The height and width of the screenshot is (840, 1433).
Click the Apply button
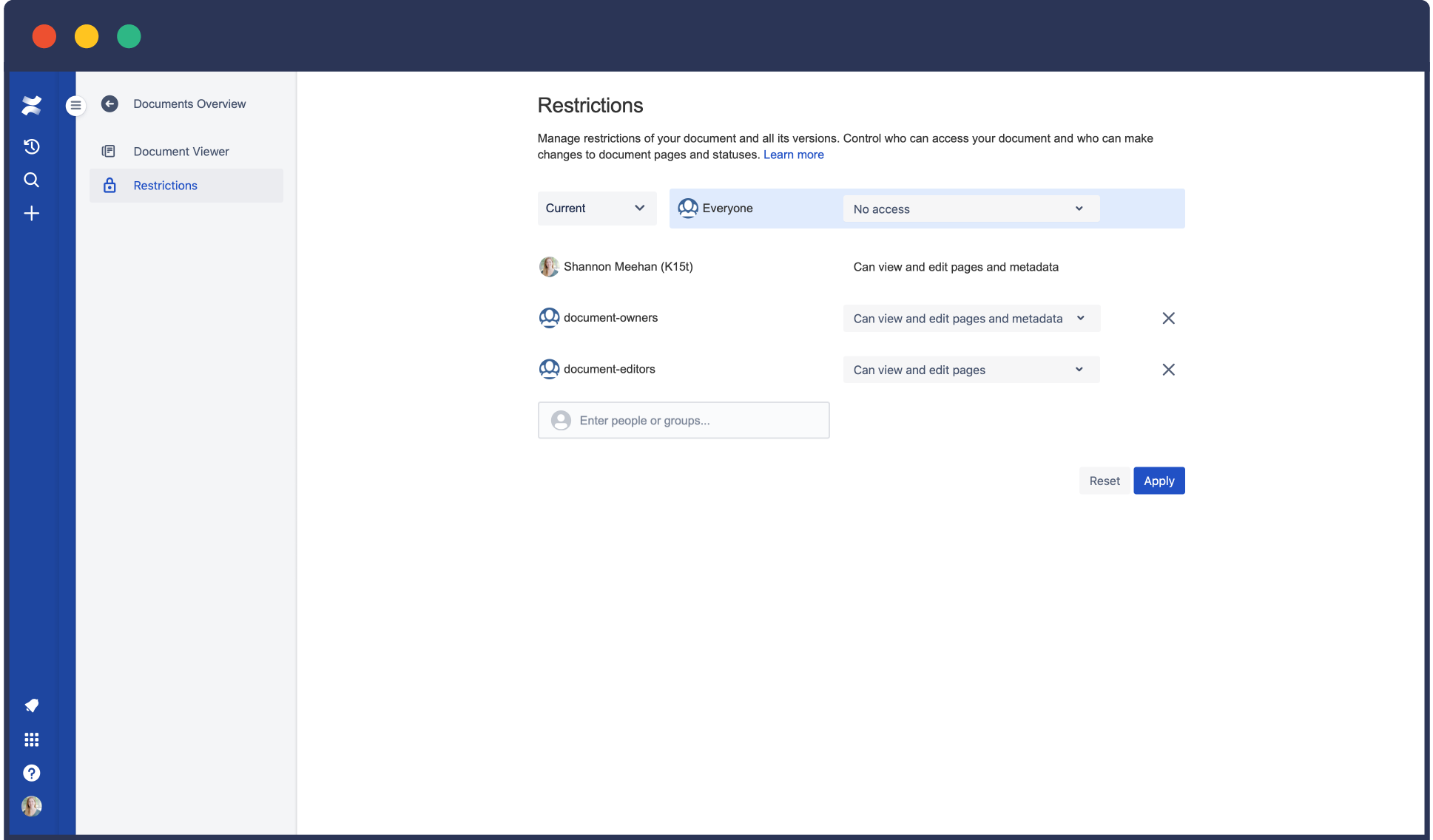pos(1159,481)
